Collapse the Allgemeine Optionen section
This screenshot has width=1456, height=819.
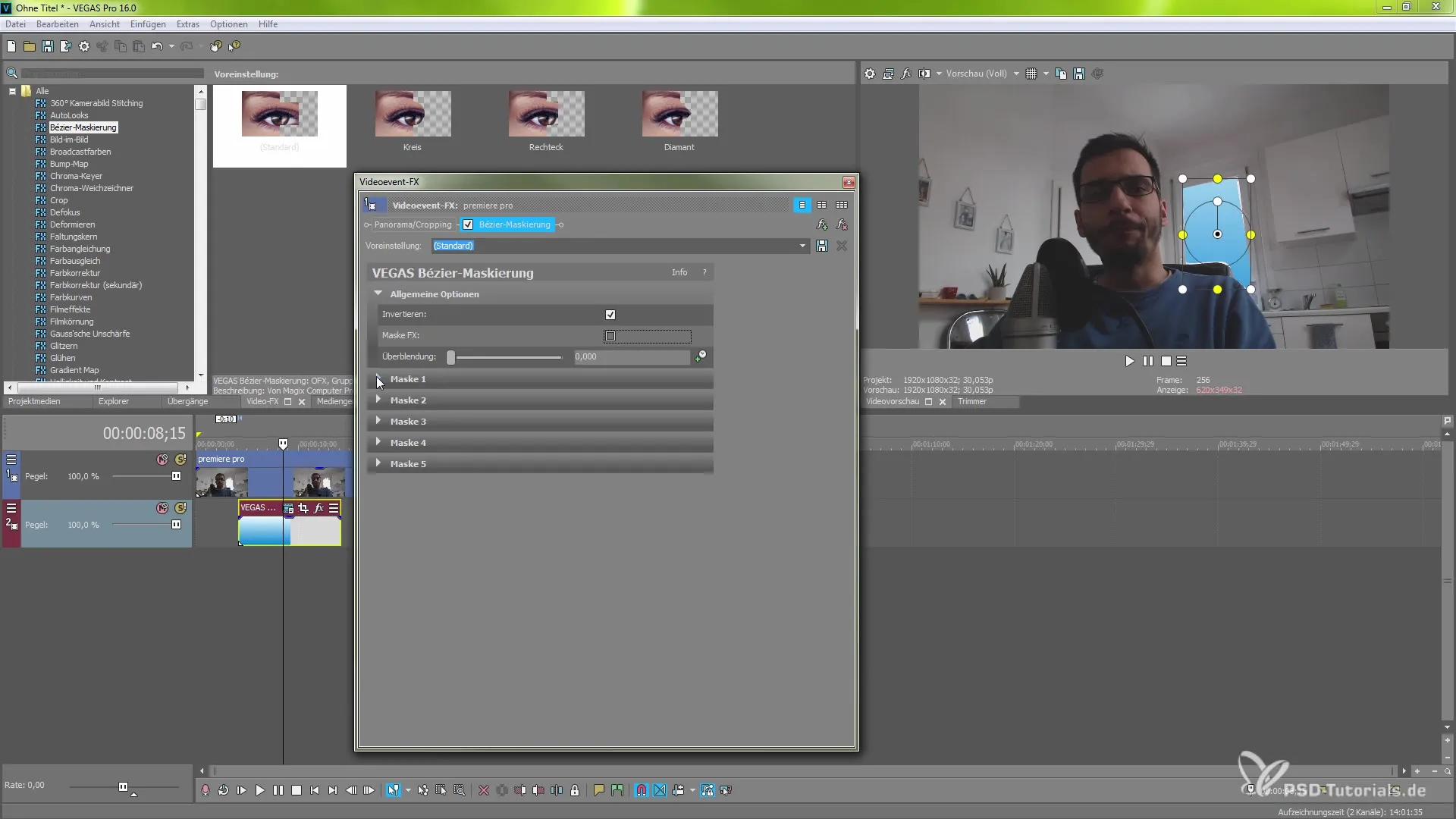(x=378, y=293)
